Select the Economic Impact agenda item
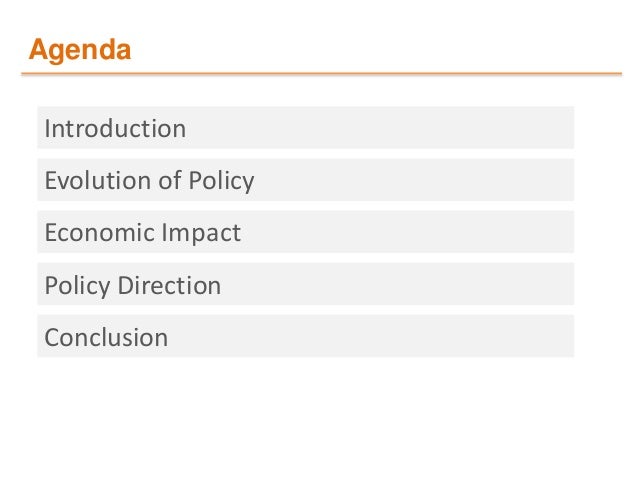This screenshot has width=638, height=479. point(306,232)
